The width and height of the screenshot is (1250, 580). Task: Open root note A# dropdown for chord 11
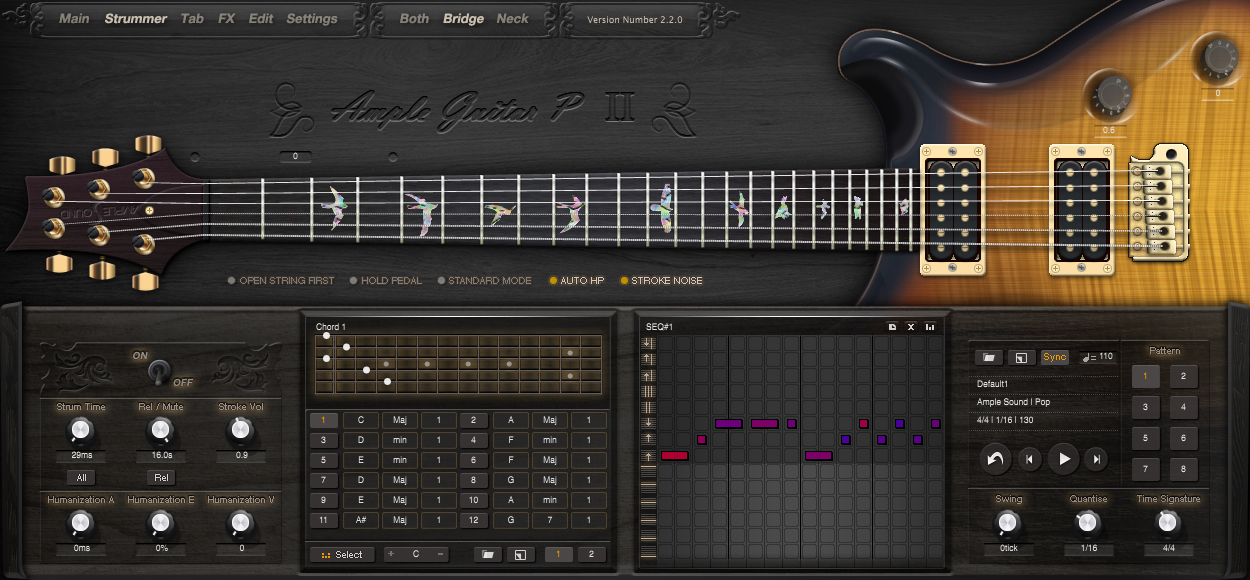click(x=360, y=521)
